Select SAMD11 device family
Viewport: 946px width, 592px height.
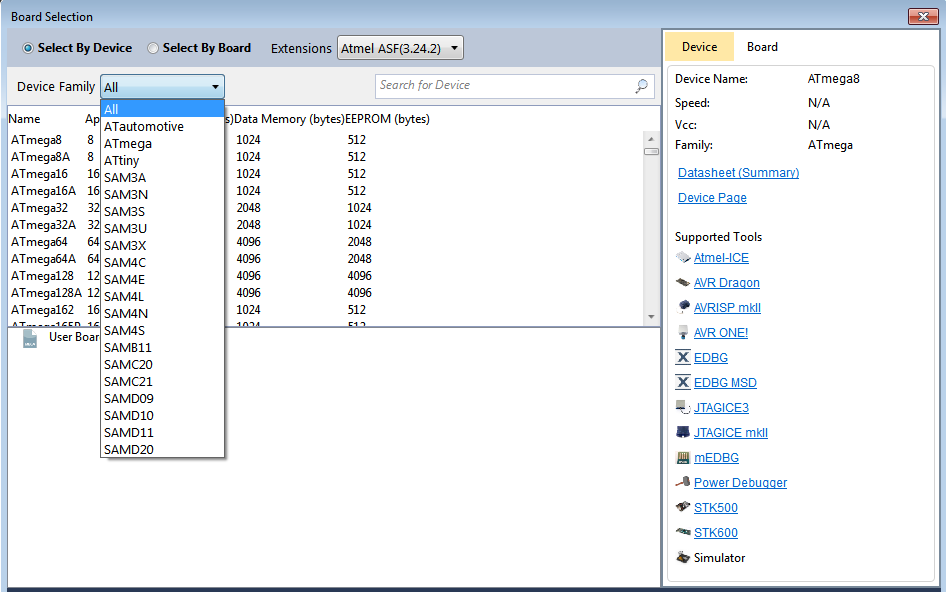pyautogui.click(x=162, y=432)
